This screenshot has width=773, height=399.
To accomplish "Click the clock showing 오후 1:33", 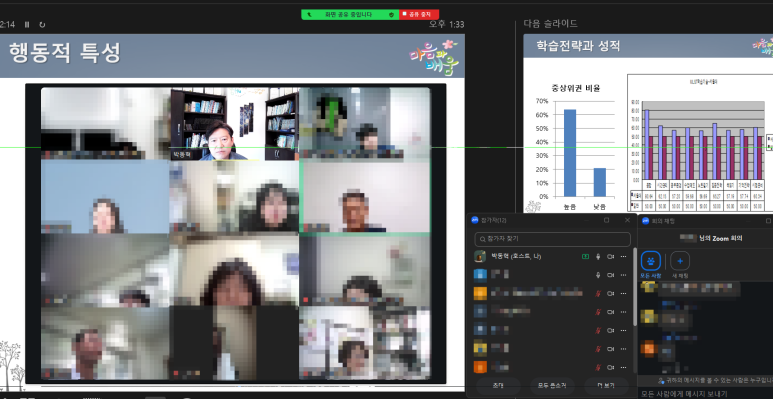I will coord(446,24).
